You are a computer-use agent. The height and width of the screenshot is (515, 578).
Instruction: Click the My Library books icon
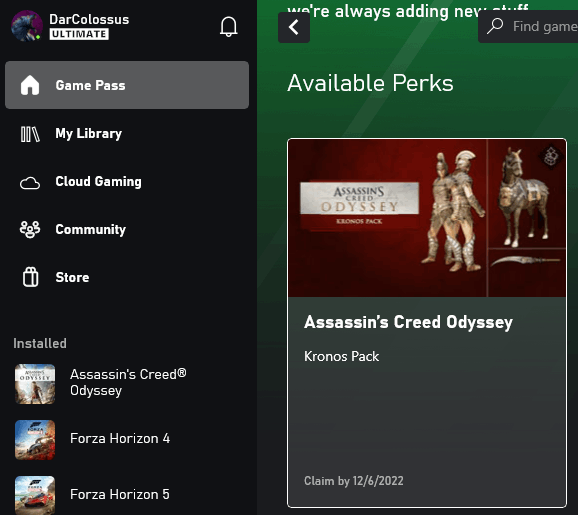[x=30, y=134]
